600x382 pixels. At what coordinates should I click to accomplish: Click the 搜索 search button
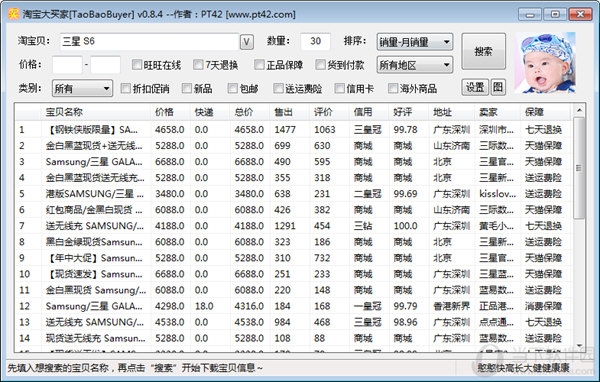[x=483, y=51]
